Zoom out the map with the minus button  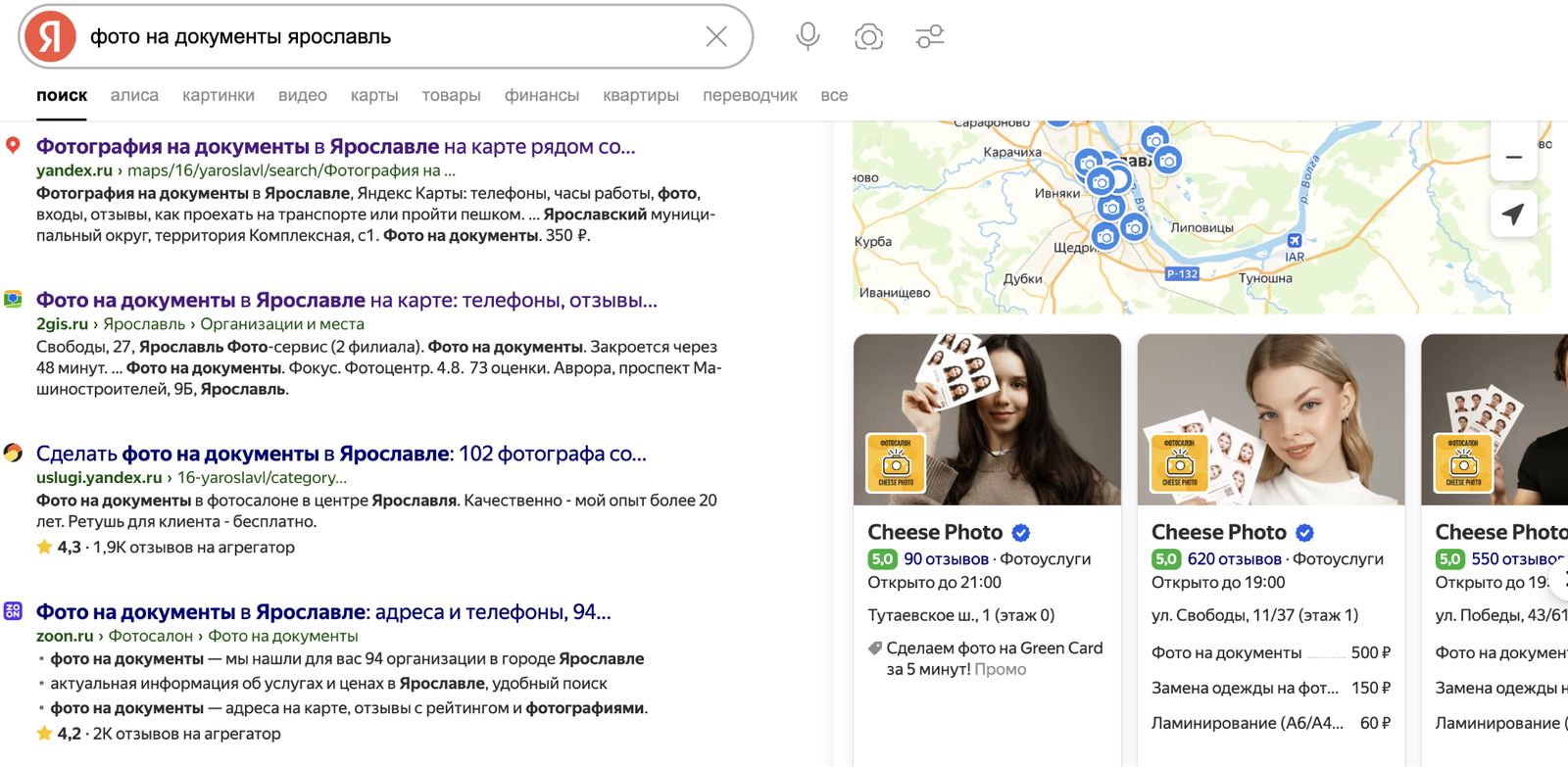click(x=1514, y=157)
